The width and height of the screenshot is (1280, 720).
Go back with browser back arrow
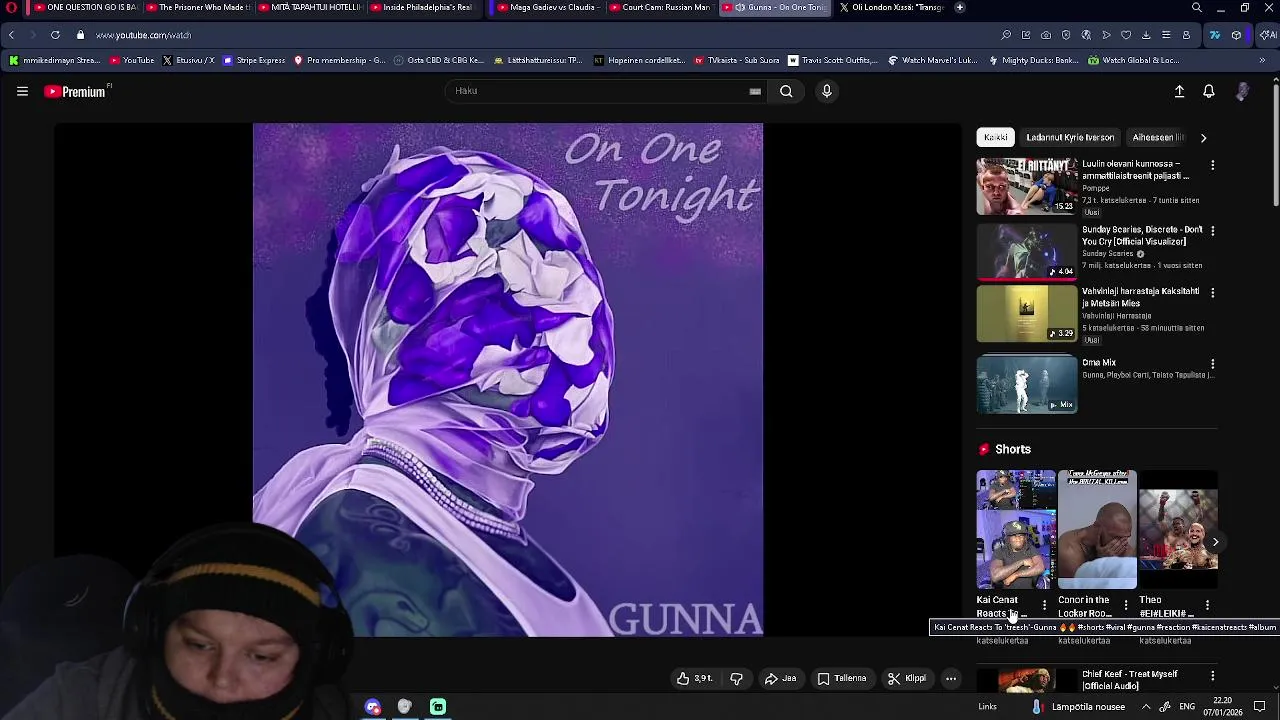[11, 35]
